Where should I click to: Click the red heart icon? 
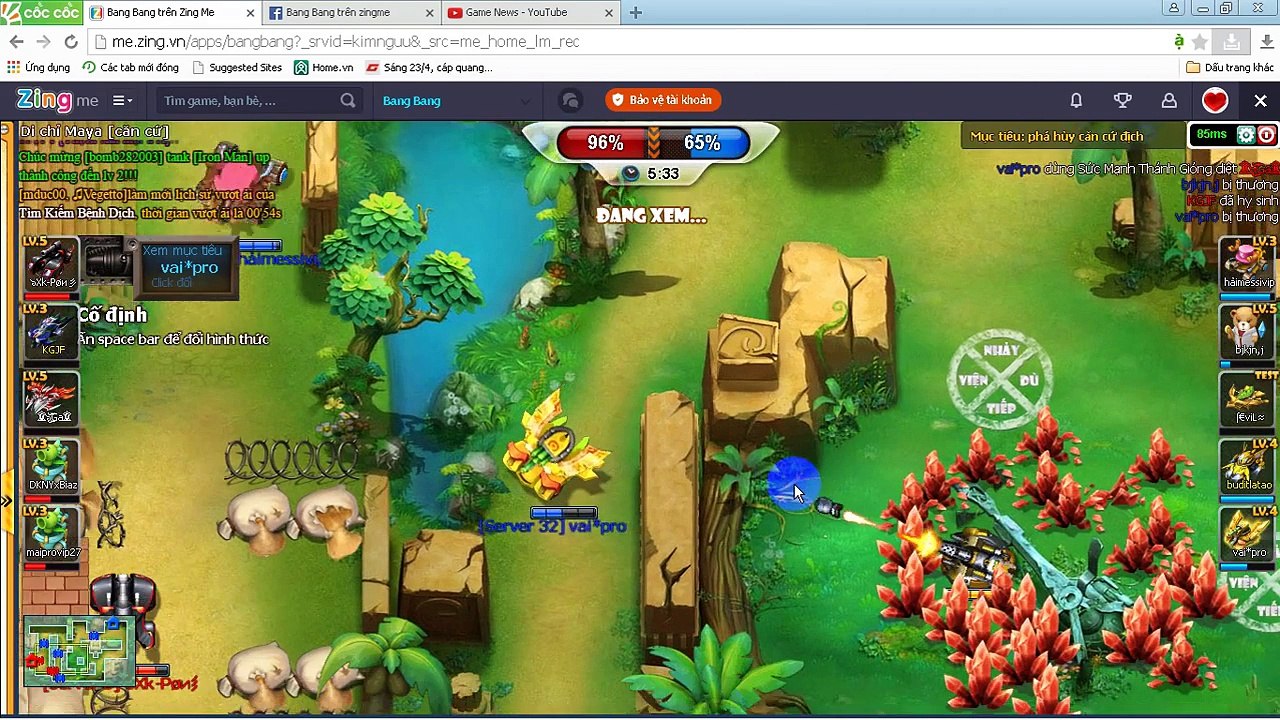point(1214,100)
